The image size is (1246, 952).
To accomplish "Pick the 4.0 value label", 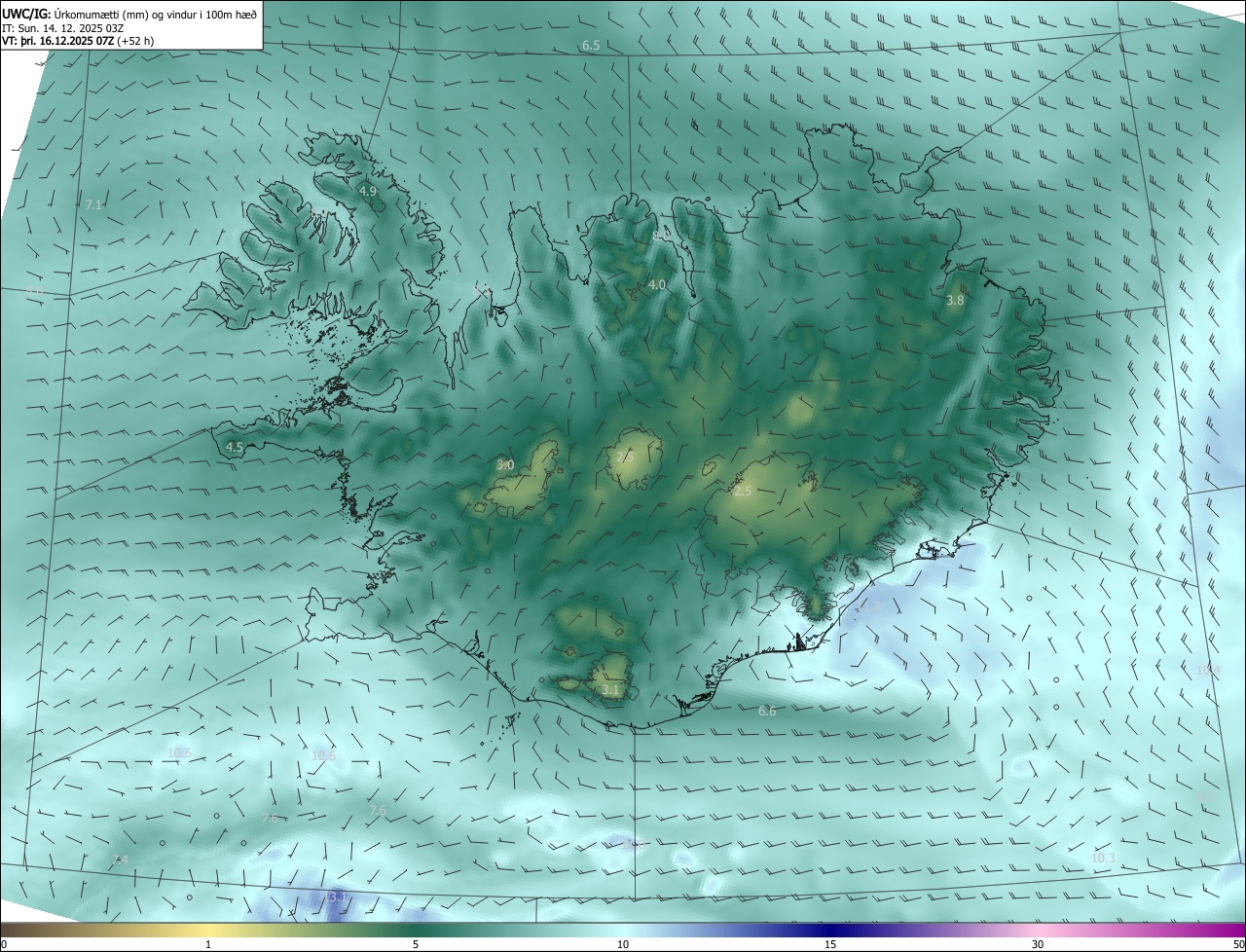I will (x=657, y=285).
